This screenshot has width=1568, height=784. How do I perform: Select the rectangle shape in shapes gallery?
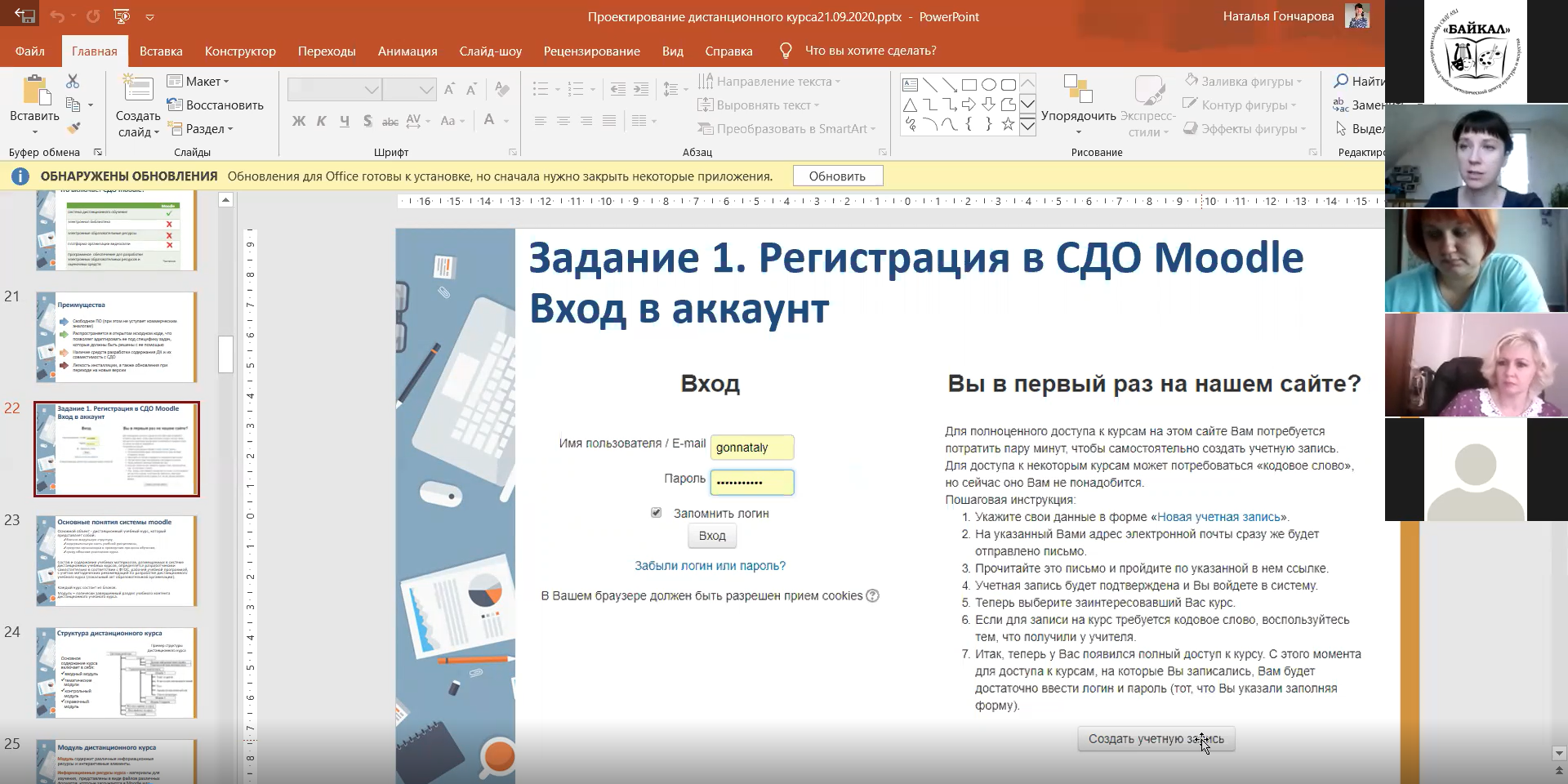969,85
